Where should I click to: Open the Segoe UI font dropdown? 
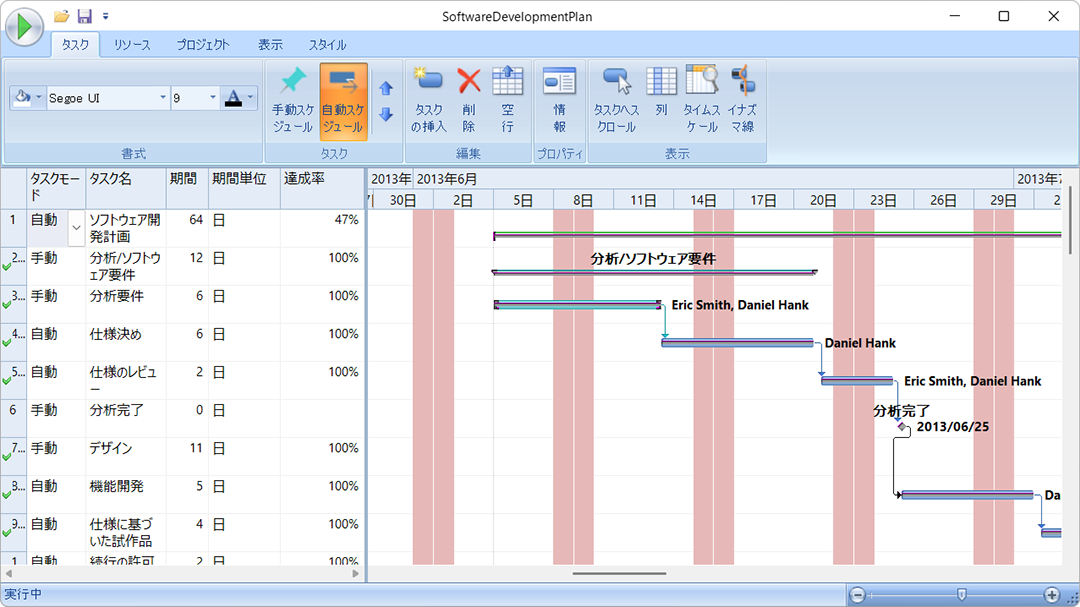163,98
